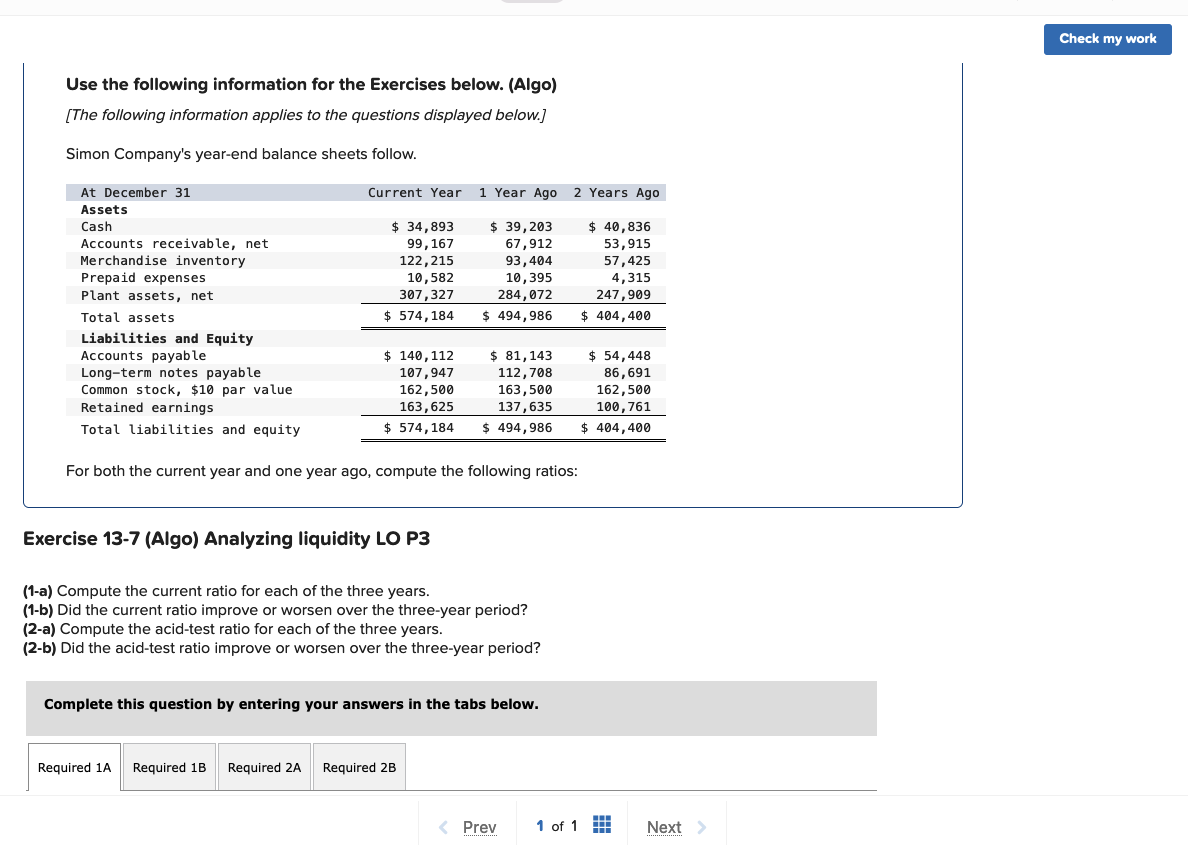Viewport: 1188px width, 845px height.
Task: Open the question map grid icon
Action: click(x=601, y=823)
